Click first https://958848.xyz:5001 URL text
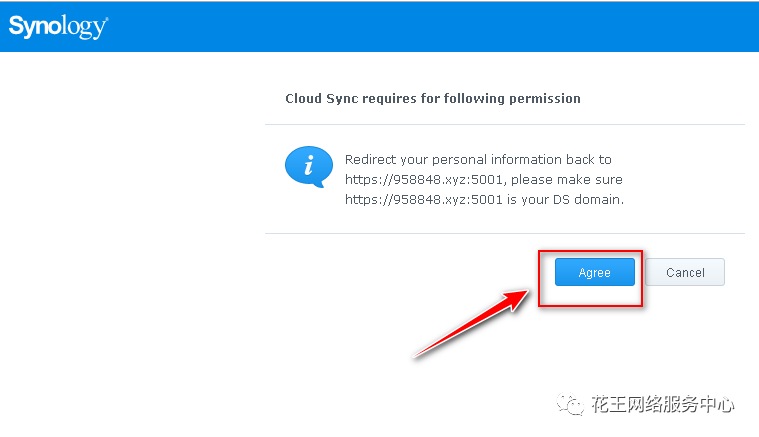The height and width of the screenshot is (437, 759). tap(424, 180)
